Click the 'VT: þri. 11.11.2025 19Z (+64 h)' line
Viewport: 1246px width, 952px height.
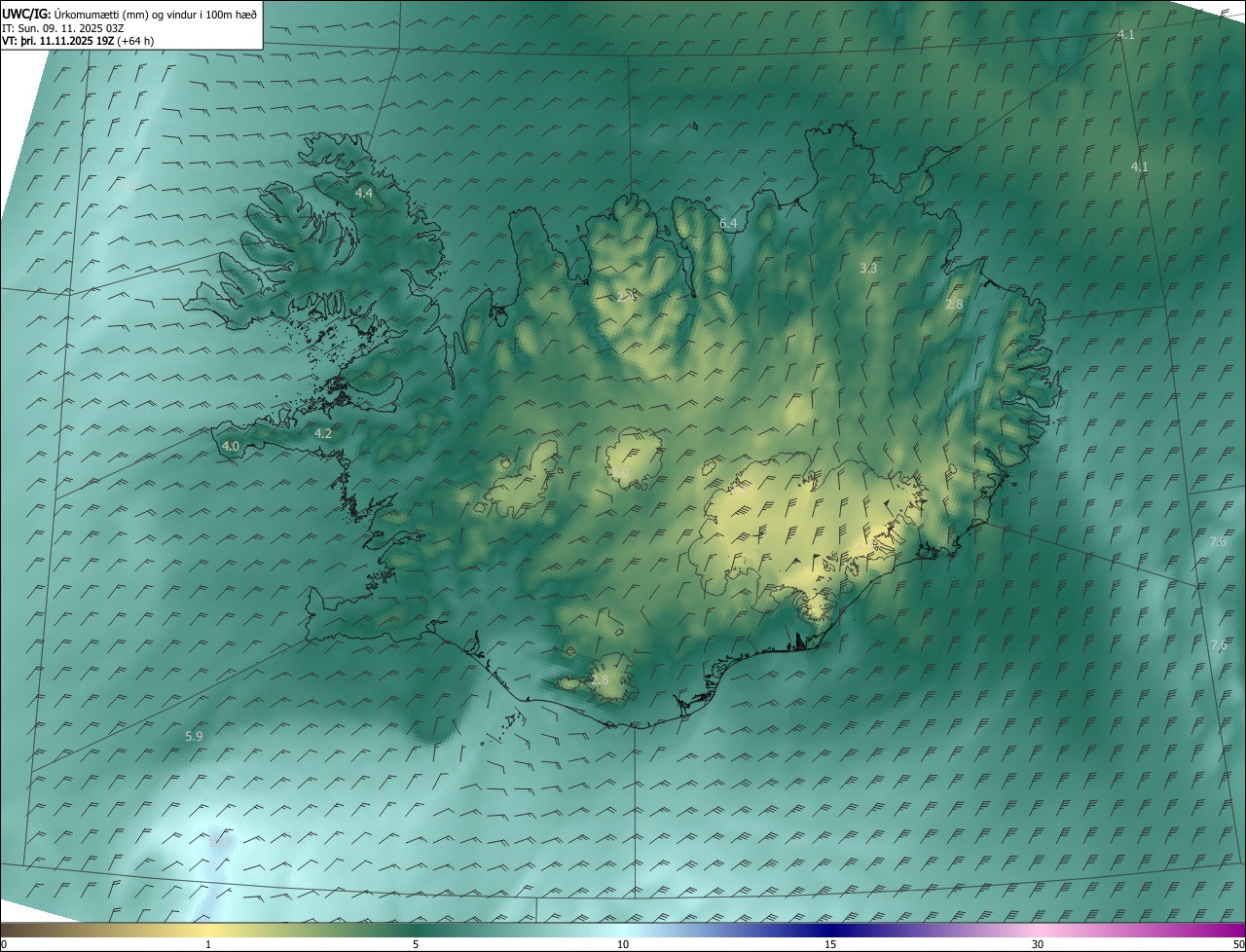[78, 41]
